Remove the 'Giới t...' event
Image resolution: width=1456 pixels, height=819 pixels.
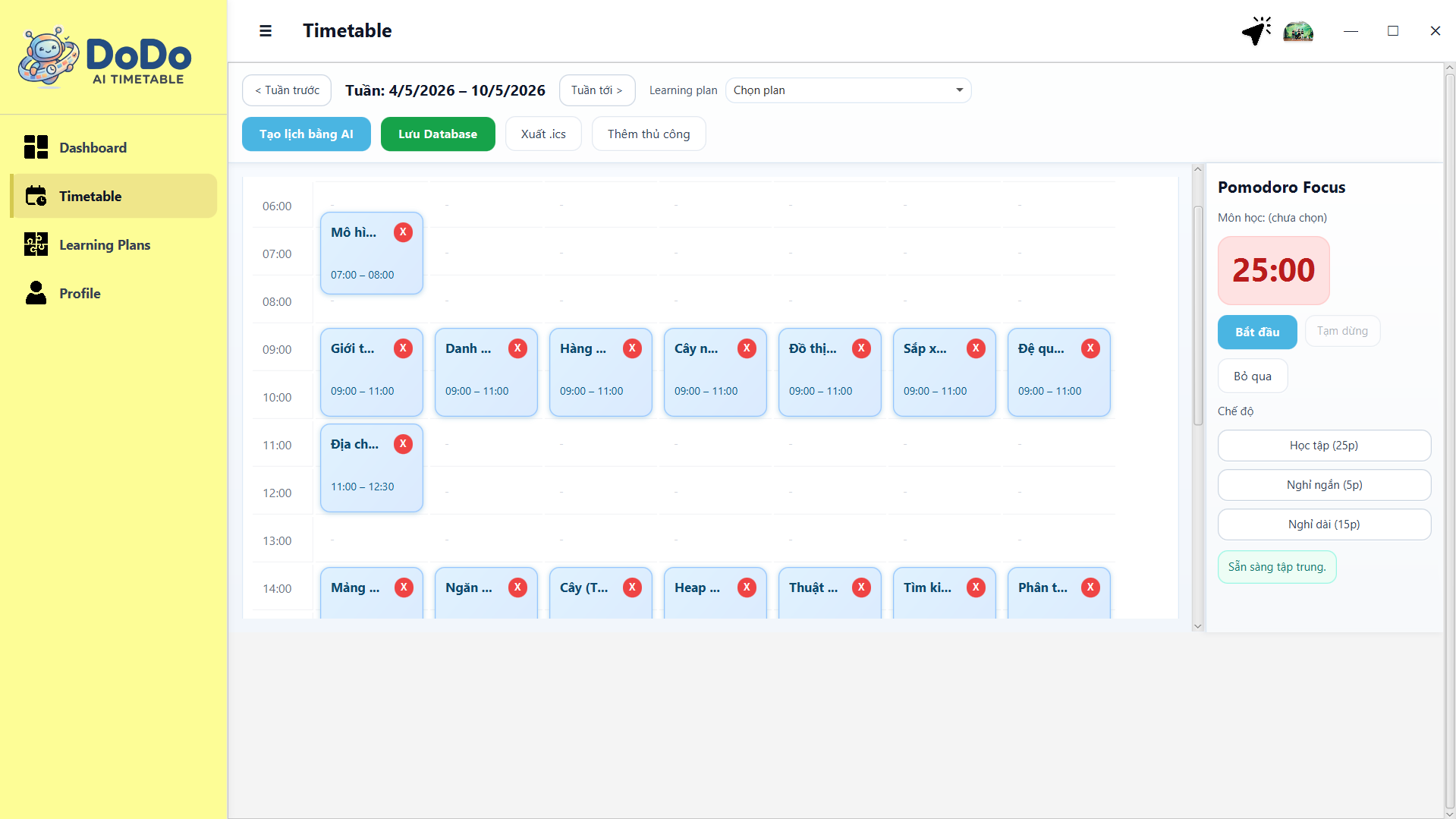tap(403, 348)
